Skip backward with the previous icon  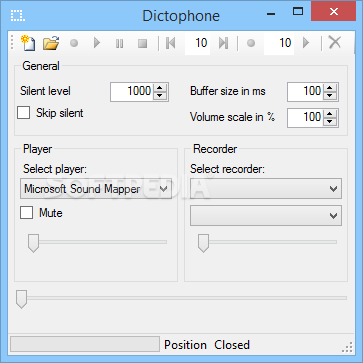coord(170,43)
